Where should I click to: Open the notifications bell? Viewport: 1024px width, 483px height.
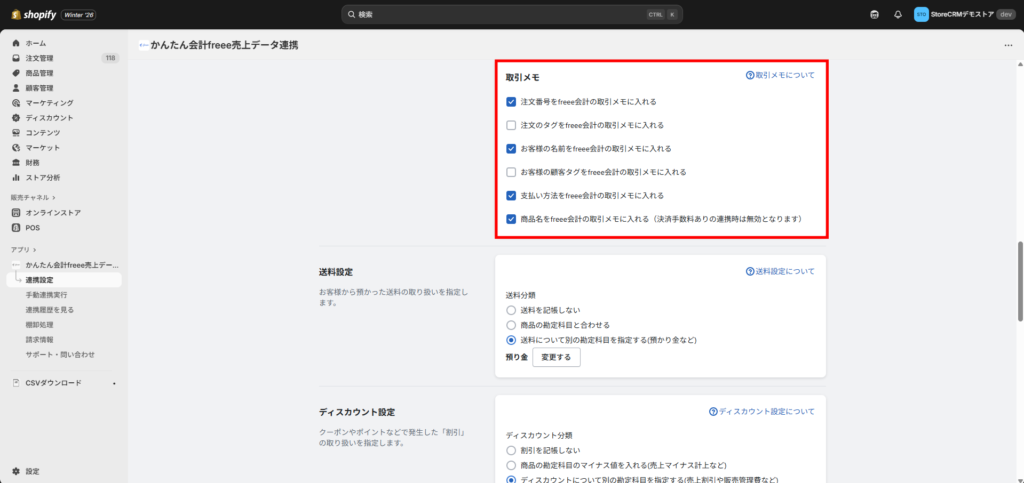[898, 14]
